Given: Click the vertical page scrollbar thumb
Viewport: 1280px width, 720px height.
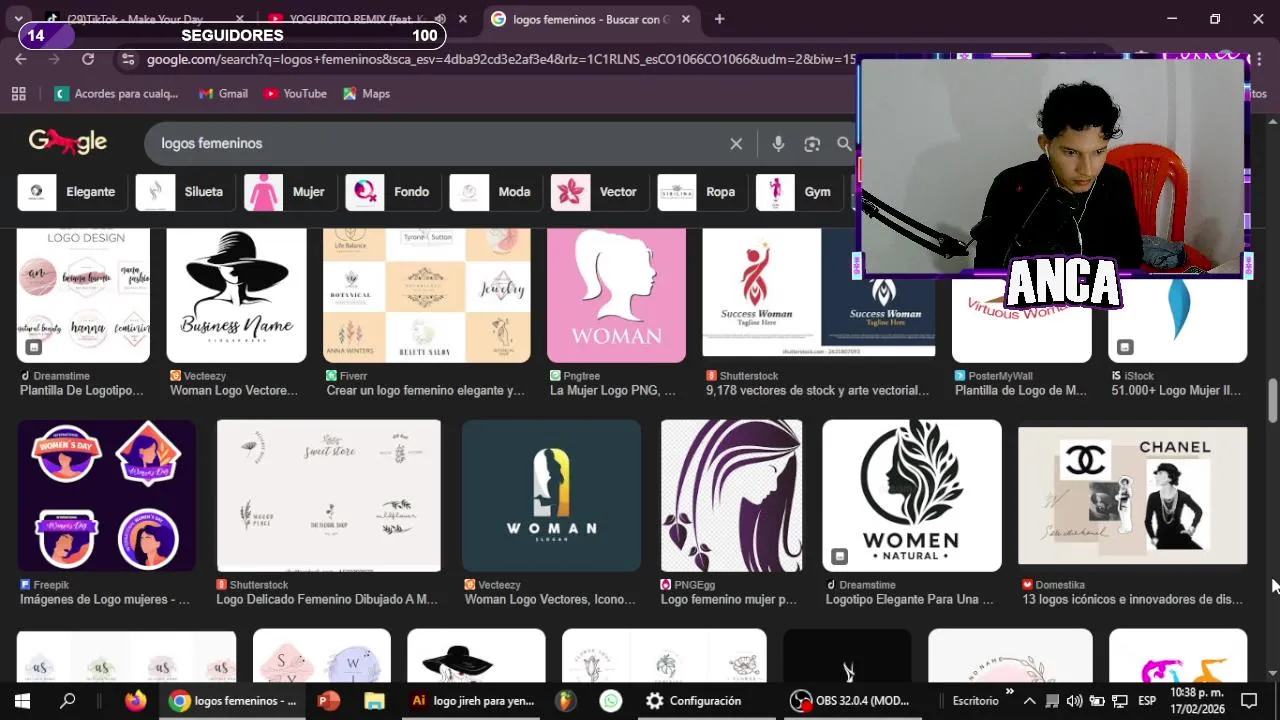Looking at the screenshot, I should 1273,400.
